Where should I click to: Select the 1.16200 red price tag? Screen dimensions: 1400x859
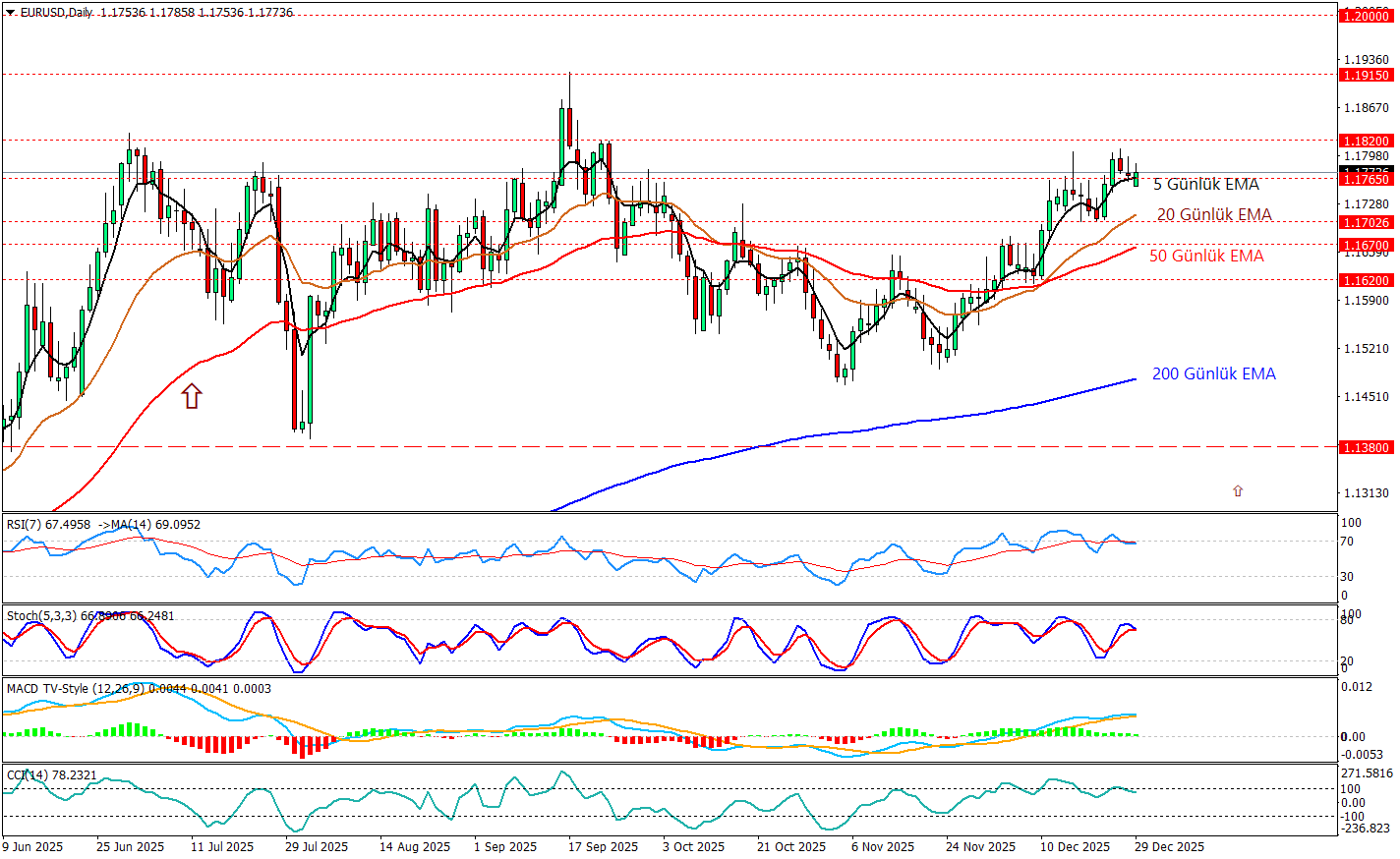point(1367,280)
